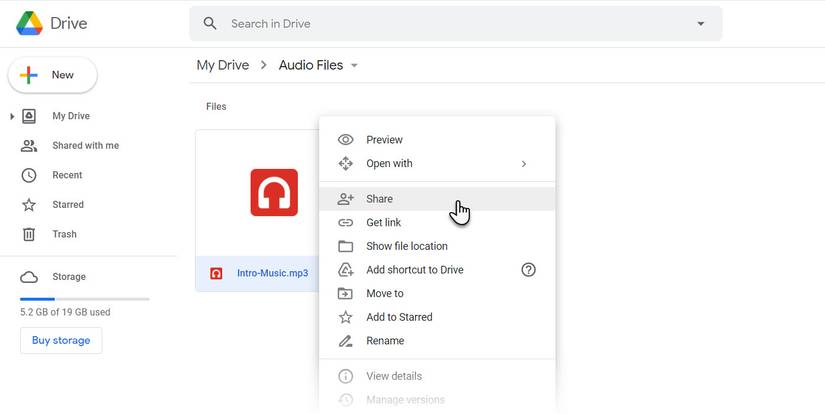Click the Files section label
Screen dimensions: 825x414
[216, 106]
